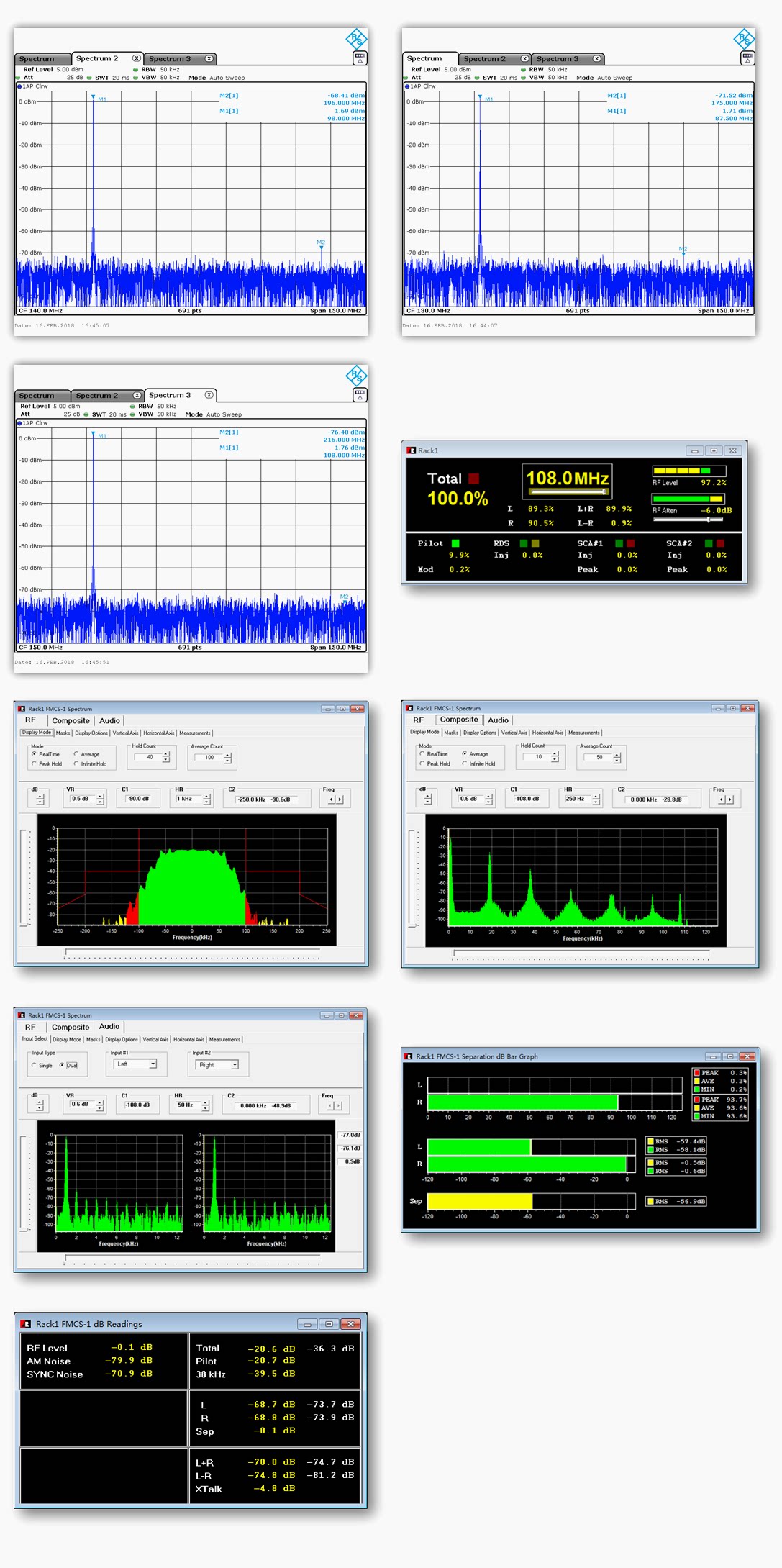
Task: Open Audio tab in Composite spectrum window
Action: click(498, 720)
